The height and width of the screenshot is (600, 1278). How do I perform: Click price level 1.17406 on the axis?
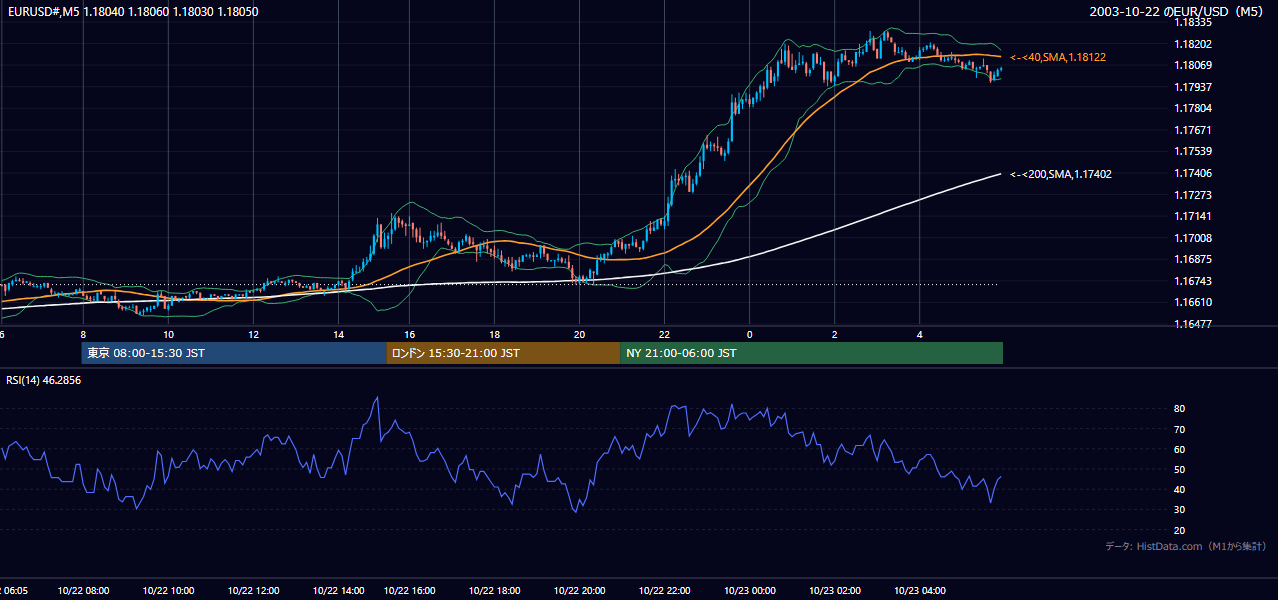[1192, 173]
